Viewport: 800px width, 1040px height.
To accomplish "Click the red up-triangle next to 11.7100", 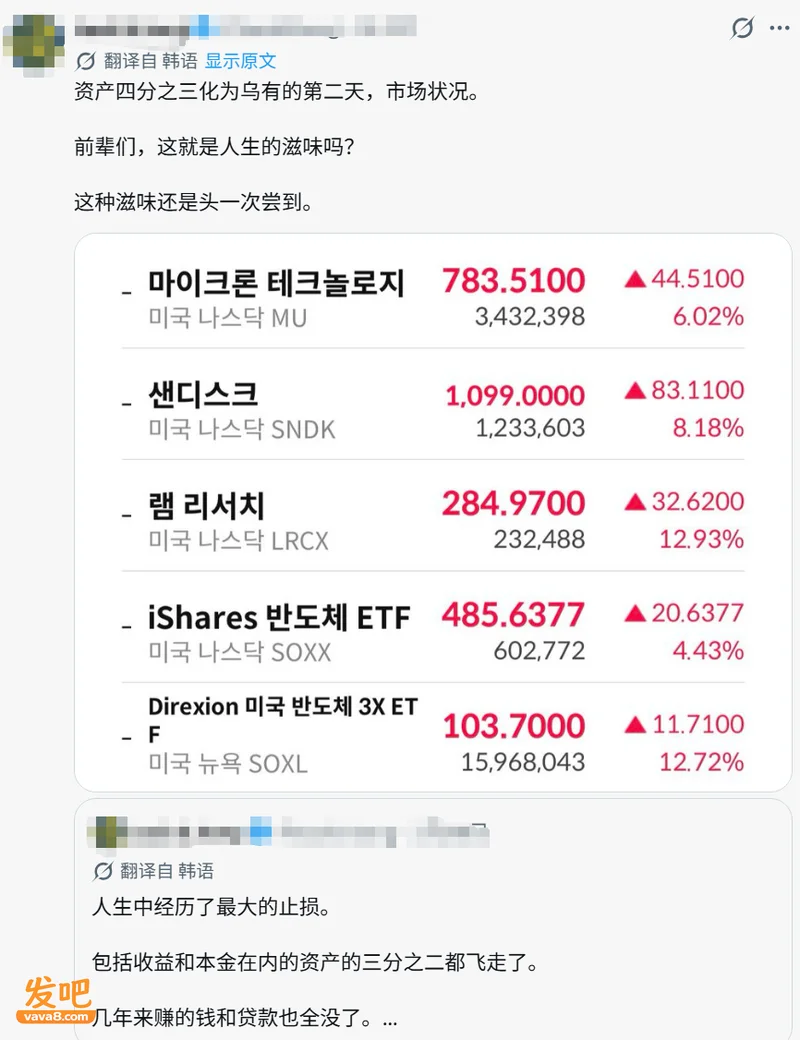I will (635, 725).
